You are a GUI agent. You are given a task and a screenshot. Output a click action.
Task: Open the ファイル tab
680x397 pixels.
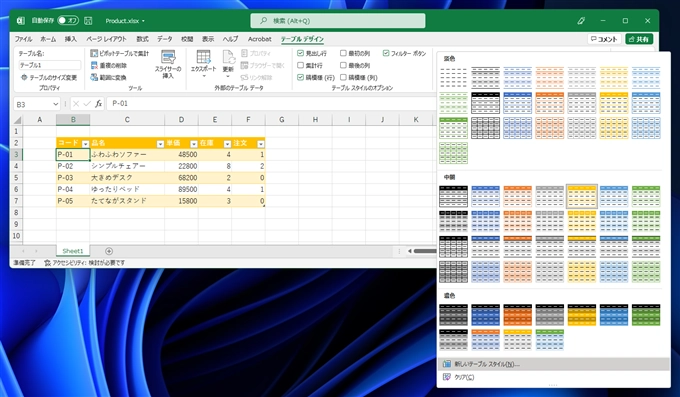click(x=23, y=39)
